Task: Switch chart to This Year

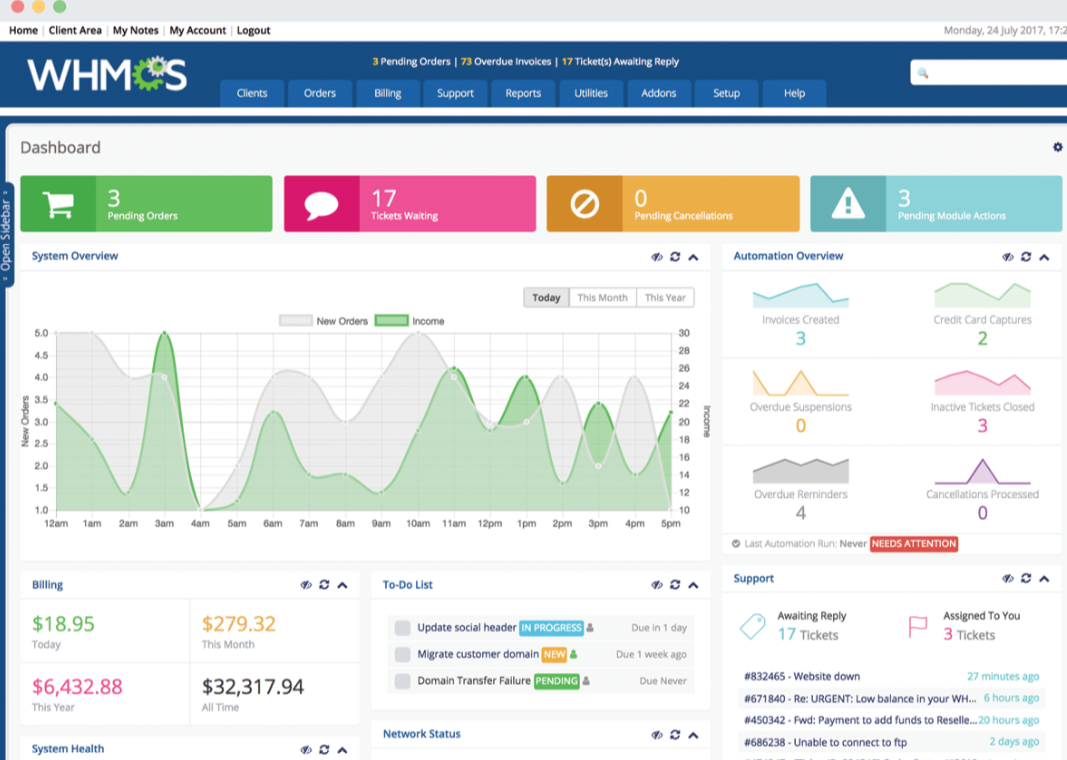Action: coord(665,297)
